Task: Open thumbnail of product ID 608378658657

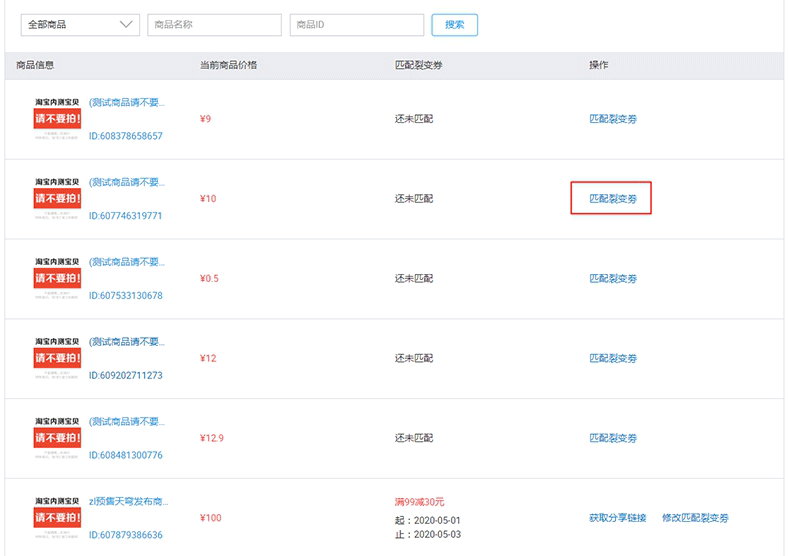Action: click(57, 119)
